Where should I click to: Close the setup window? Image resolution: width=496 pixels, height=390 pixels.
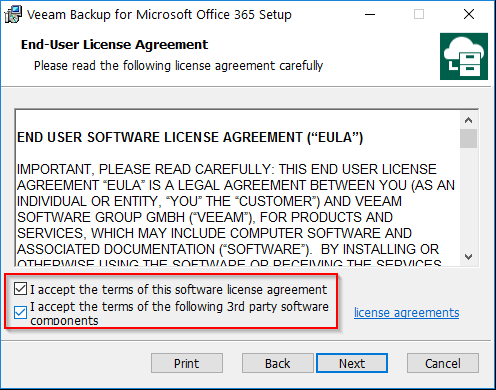469,15
